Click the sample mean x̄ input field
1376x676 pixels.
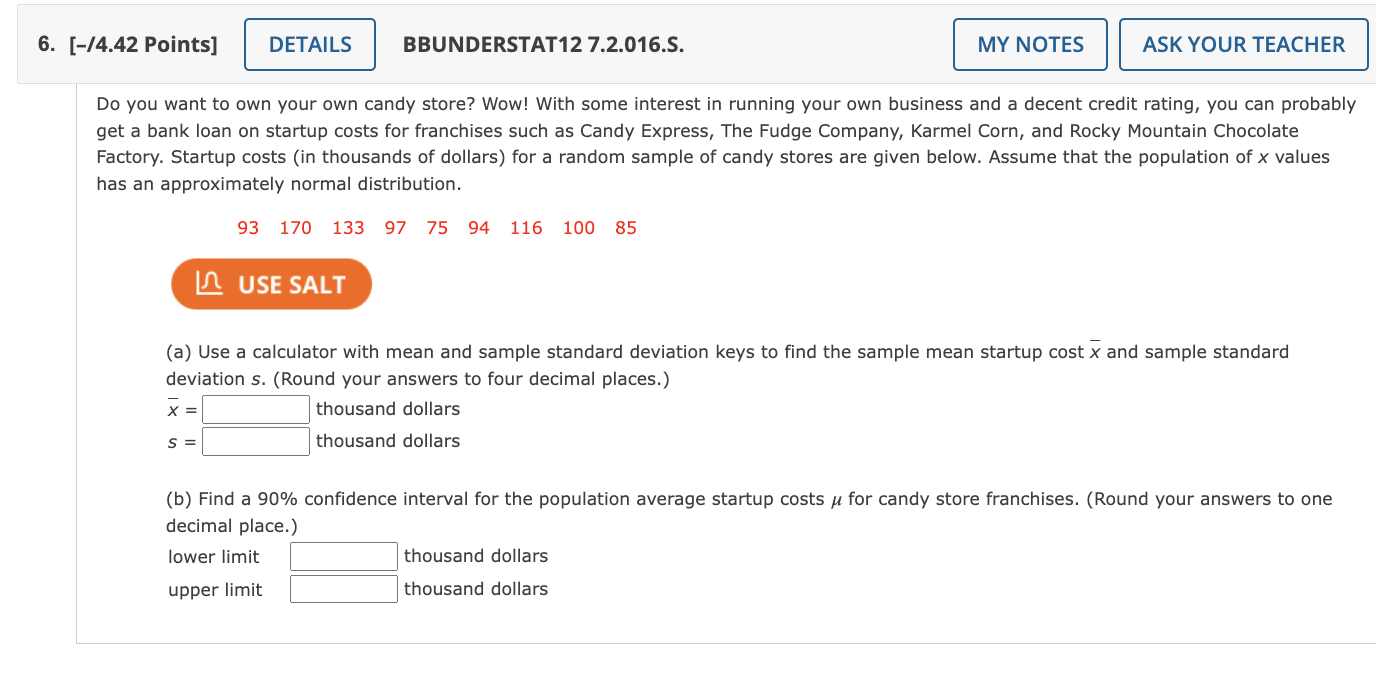pos(255,408)
